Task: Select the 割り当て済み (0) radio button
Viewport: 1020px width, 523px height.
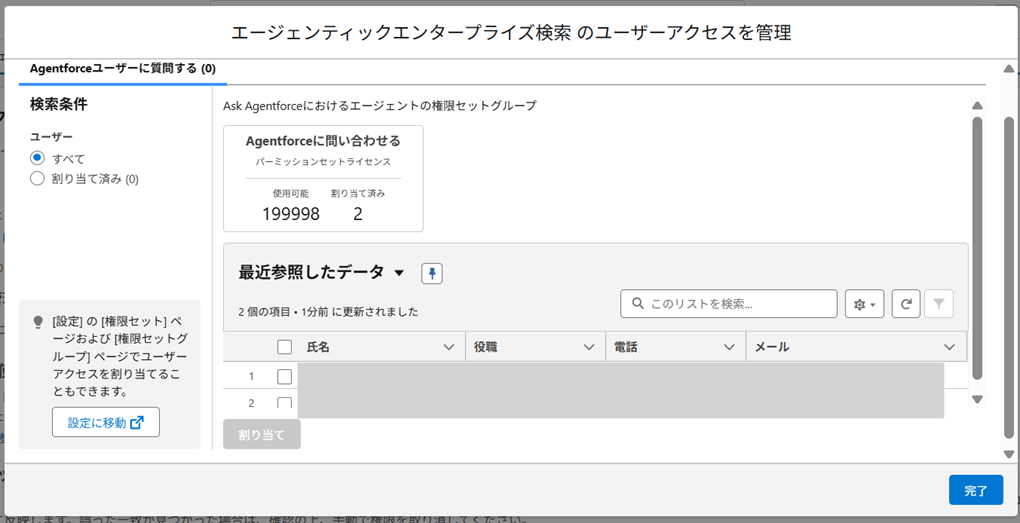Action: [x=37, y=178]
